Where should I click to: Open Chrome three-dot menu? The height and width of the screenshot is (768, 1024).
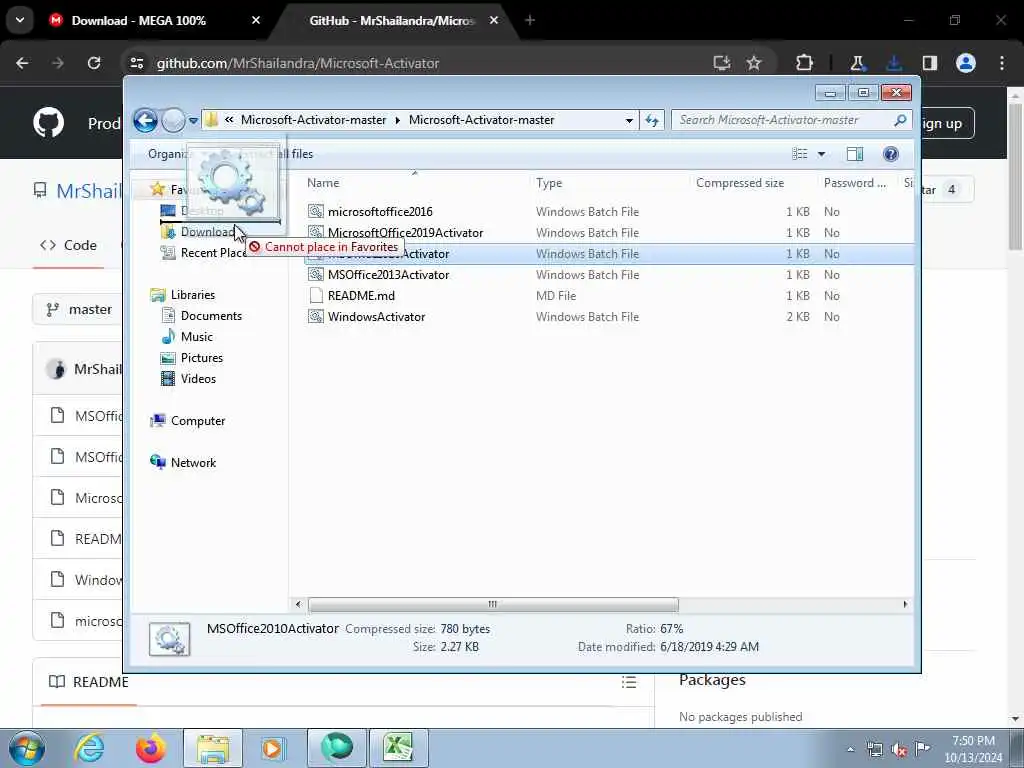pyautogui.click(x=1002, y=63)
